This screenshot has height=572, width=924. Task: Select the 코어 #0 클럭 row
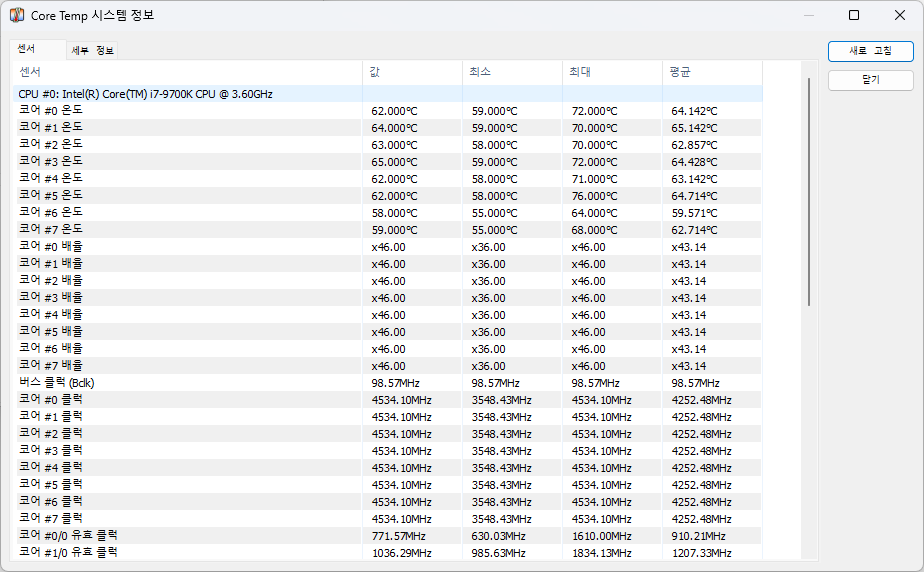[387, 400]
